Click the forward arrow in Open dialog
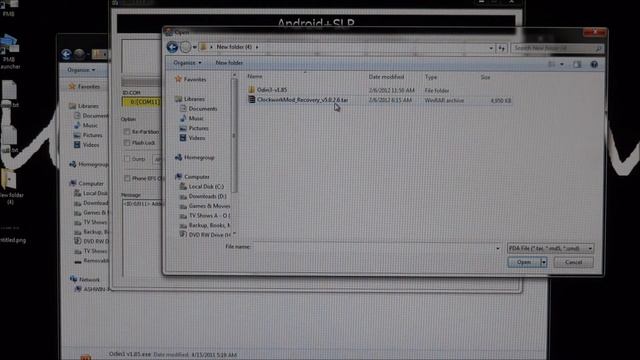The height and width of the screenshot is (360, 640). click(x=186, y=47)
